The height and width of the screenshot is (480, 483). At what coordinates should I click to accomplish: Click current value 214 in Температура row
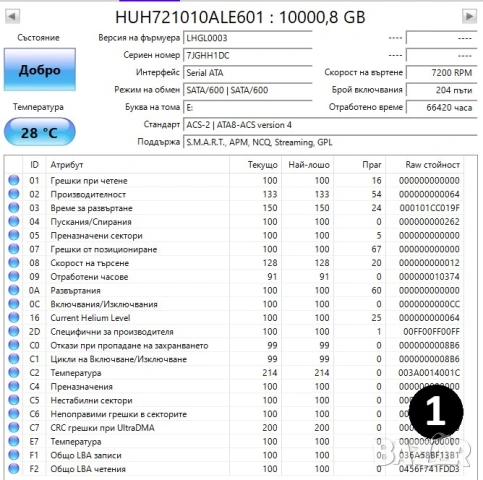point(270,373)
